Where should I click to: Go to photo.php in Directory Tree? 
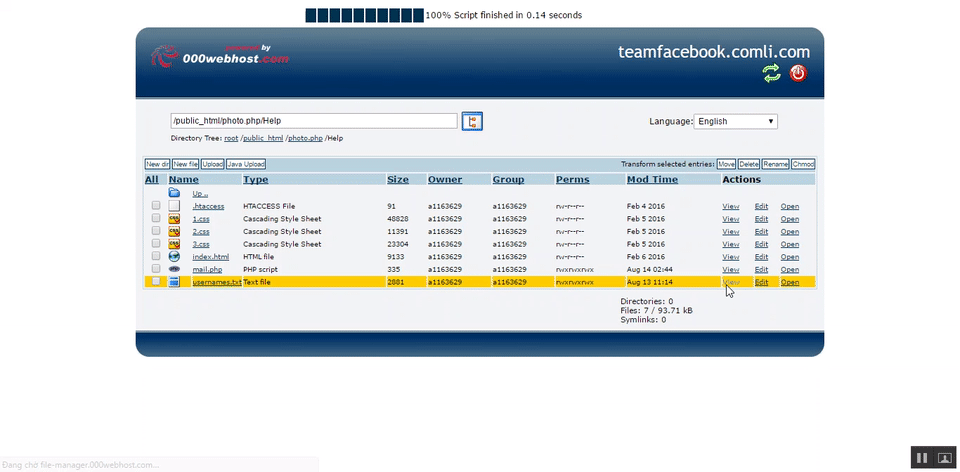coord(306,138)
